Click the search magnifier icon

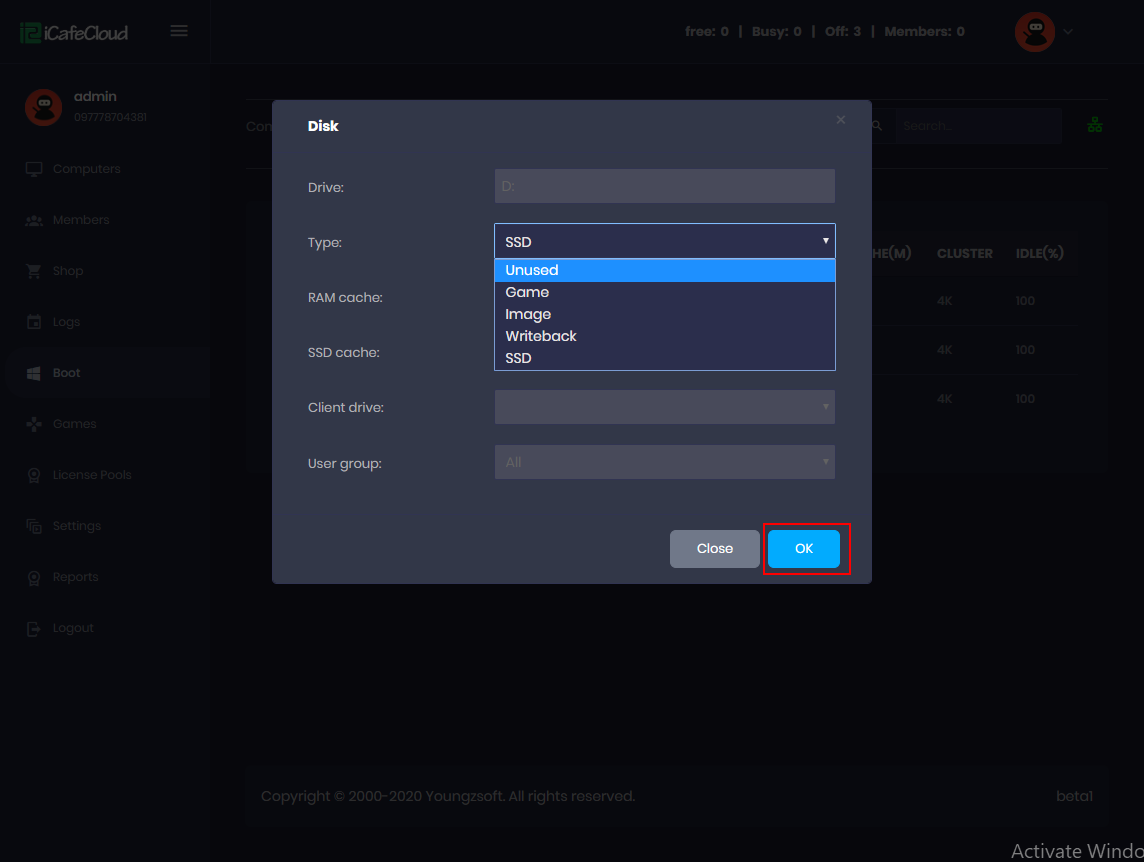[876, 126]
